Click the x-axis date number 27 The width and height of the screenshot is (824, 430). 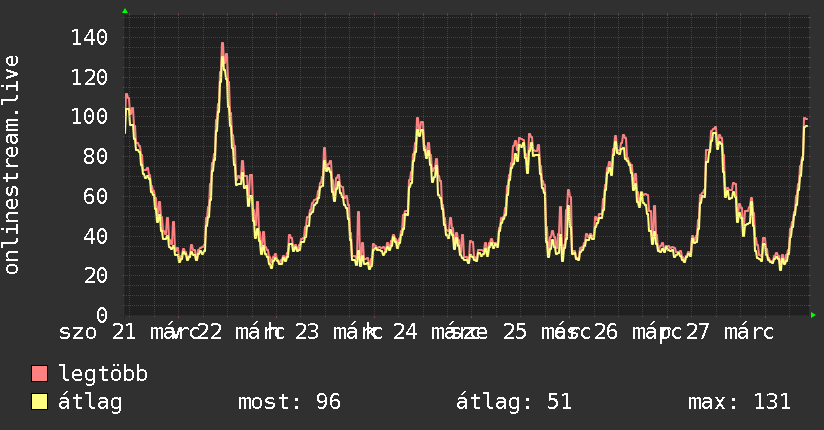tap(697, 332)
